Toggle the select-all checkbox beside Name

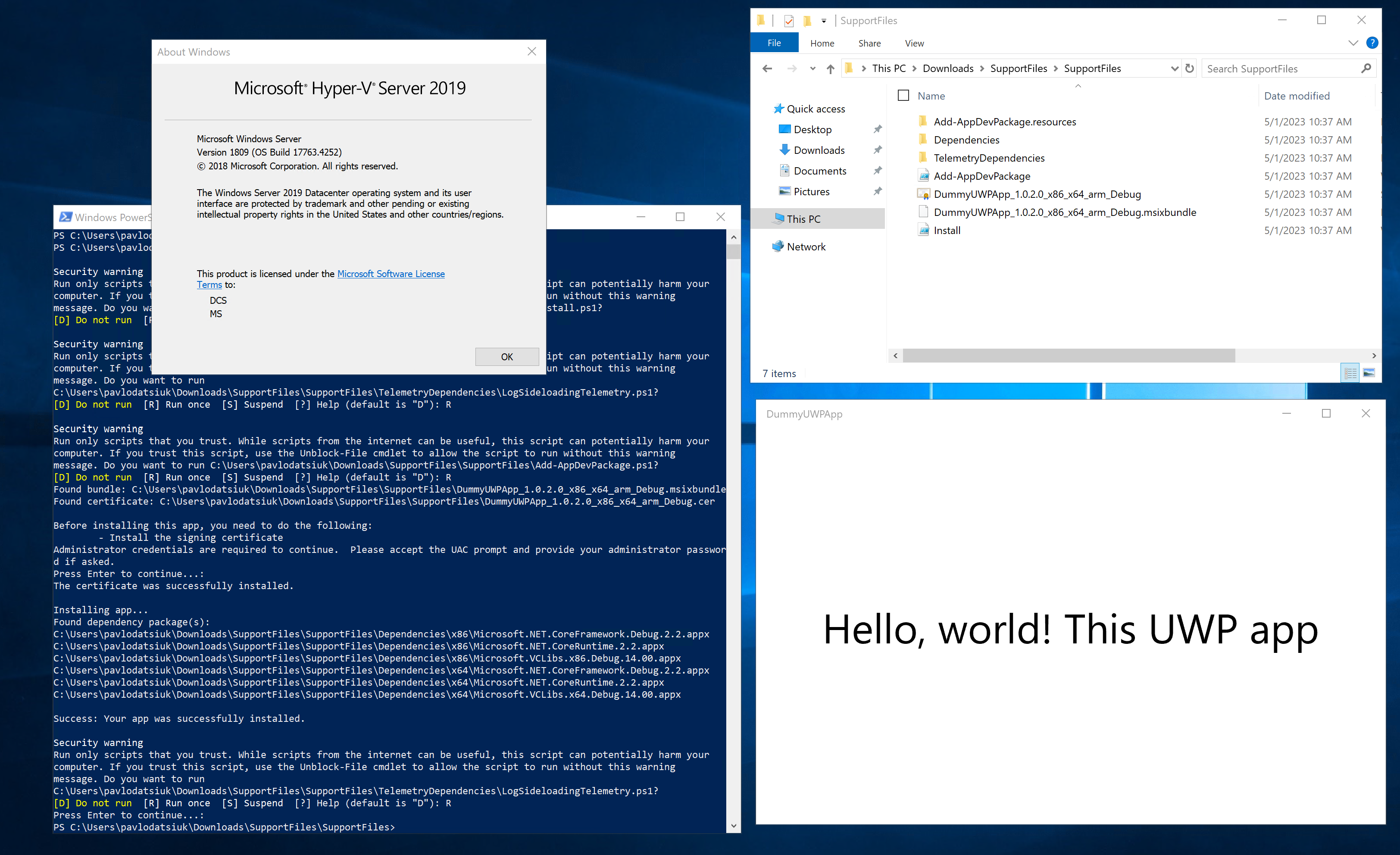[x=903, y=95]
